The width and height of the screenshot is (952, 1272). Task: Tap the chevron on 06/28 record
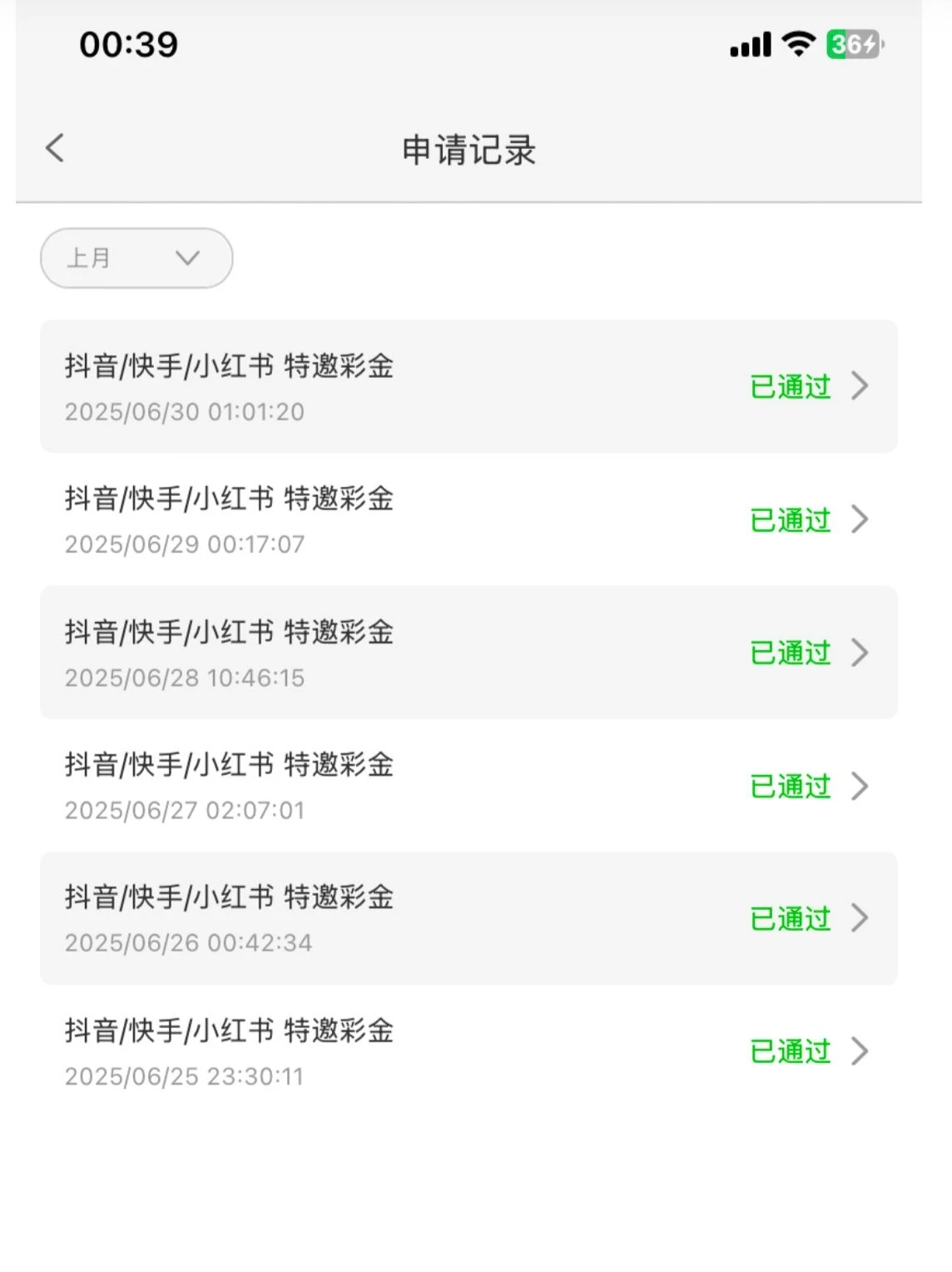(x=860, y=653)
